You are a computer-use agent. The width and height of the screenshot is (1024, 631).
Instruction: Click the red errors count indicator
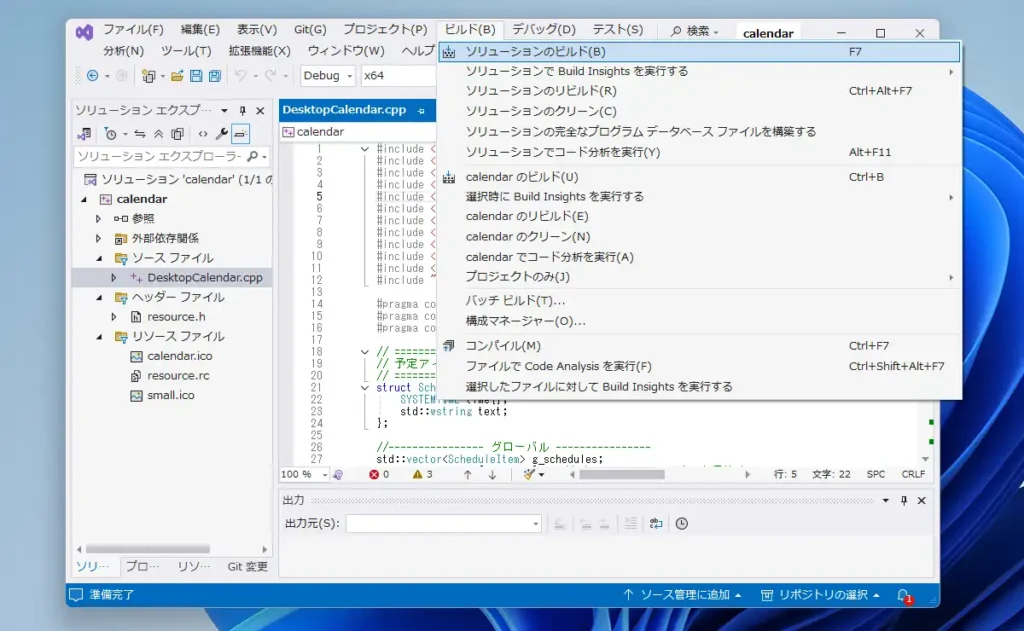(x=379, y=474)
